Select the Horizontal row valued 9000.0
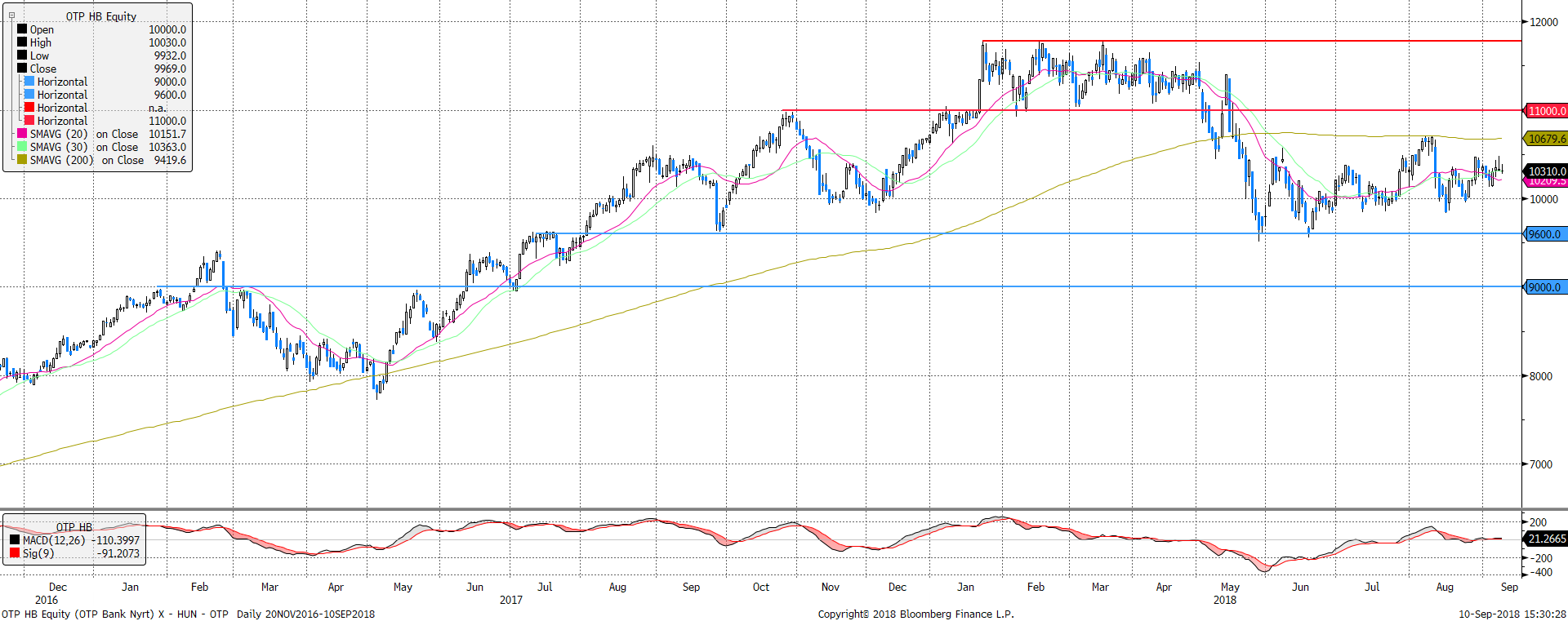 [x=105, y=82]
